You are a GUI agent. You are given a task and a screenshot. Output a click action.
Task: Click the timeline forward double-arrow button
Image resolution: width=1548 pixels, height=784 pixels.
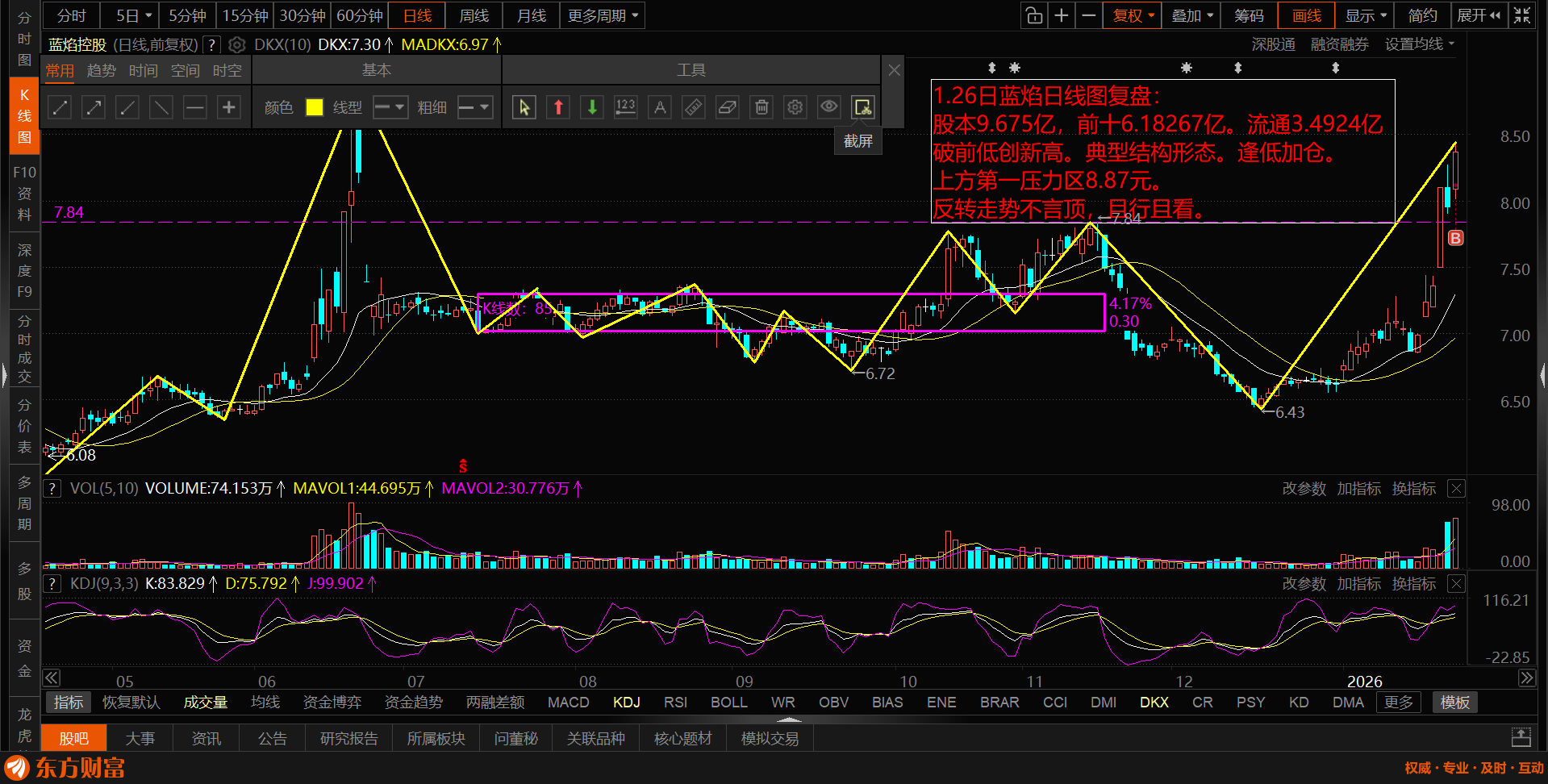pos(1527,678)
